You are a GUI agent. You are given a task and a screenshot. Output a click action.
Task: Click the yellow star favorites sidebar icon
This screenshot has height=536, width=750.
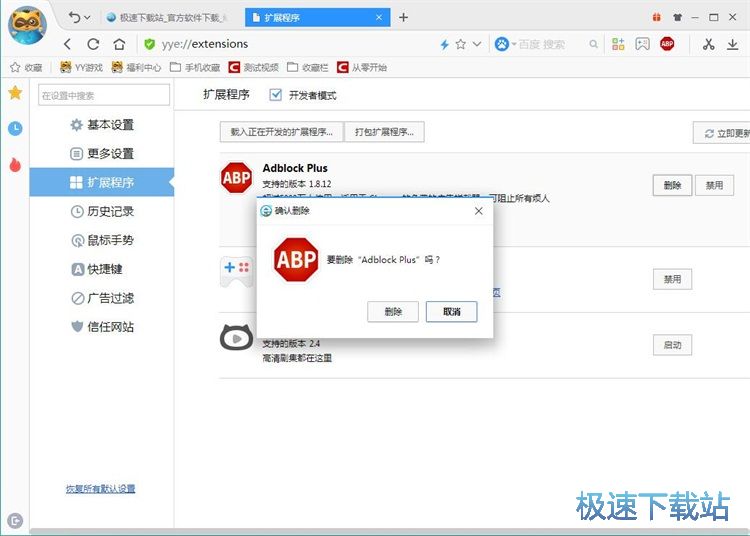tap(15, 93)
